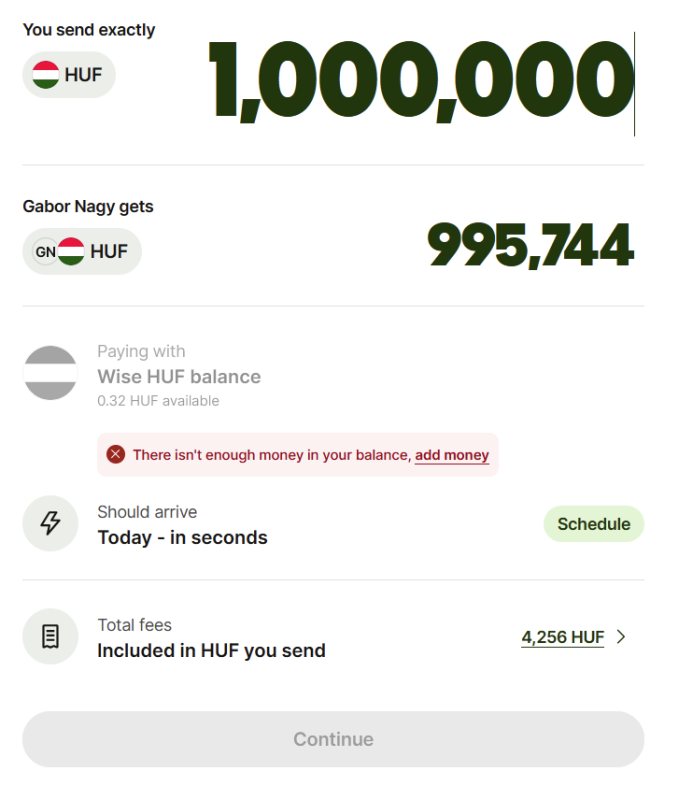Expand fee details with the chevron arrow
This screenshot has height=800, width=693.
(621, 637)
